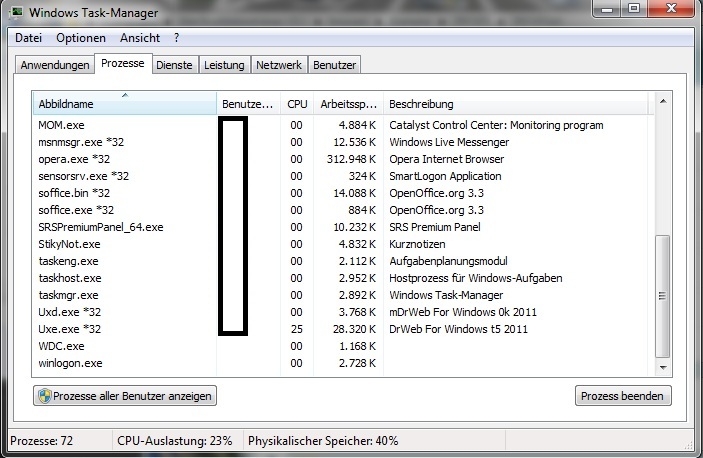
Task: Click Hostprozess für Windows-Aufgaben description
Action: click(x=476, y=278)
